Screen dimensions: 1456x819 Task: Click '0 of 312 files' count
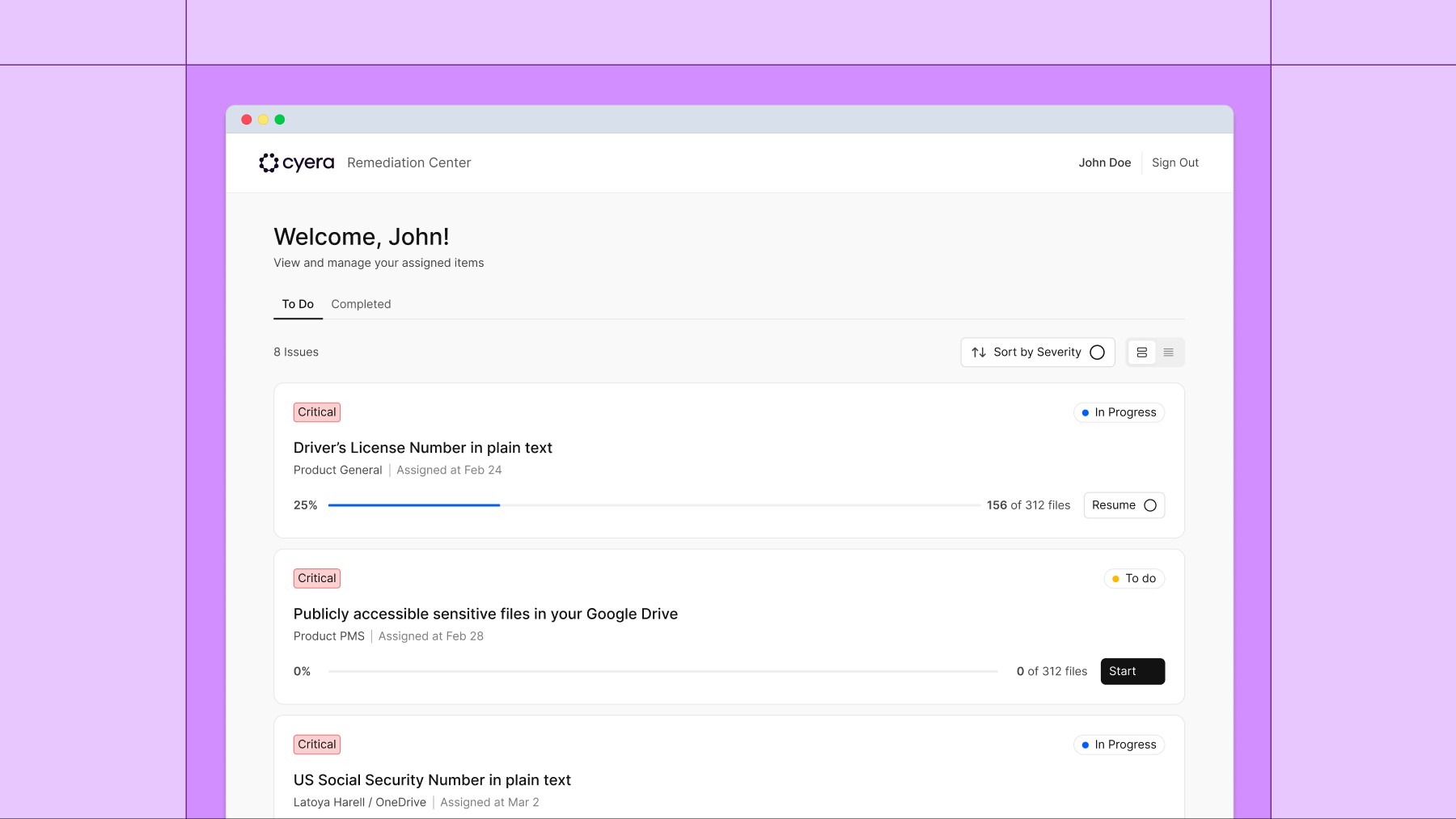(1052, 671)
